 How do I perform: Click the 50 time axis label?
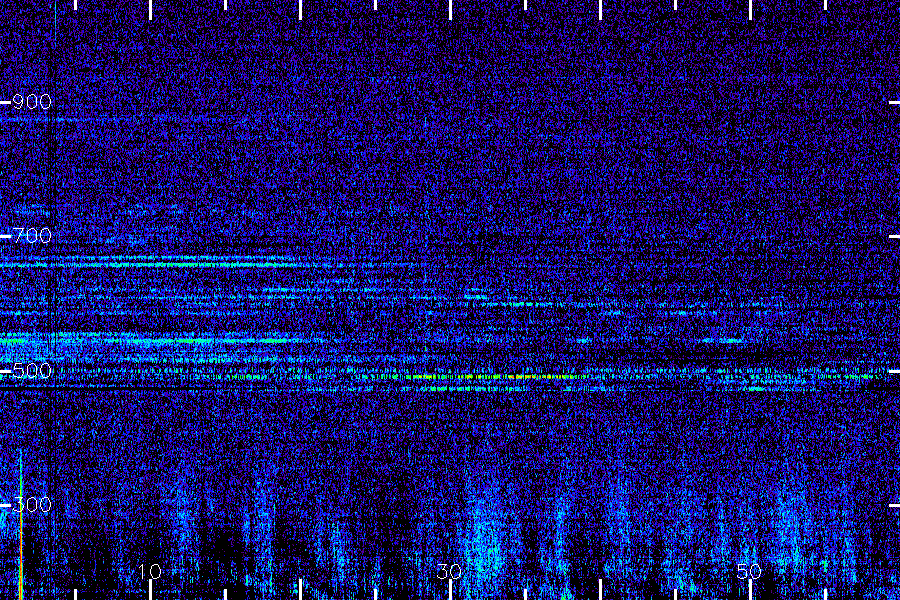coord(749,571)
